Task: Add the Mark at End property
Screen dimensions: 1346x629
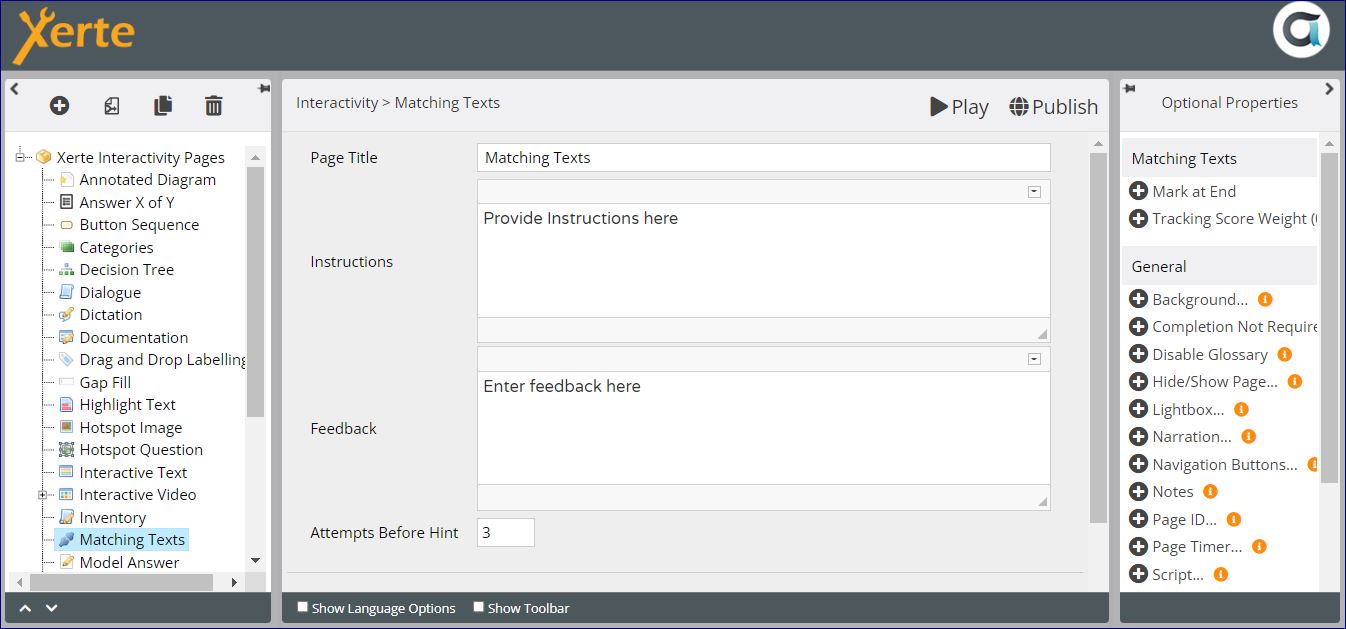Action: [x=1138, y=191]
